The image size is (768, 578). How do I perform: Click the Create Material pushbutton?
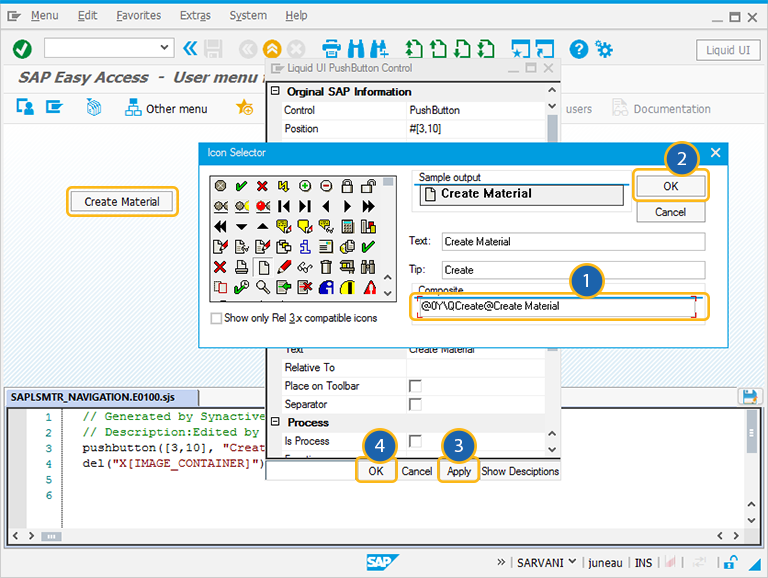point(122,201)
